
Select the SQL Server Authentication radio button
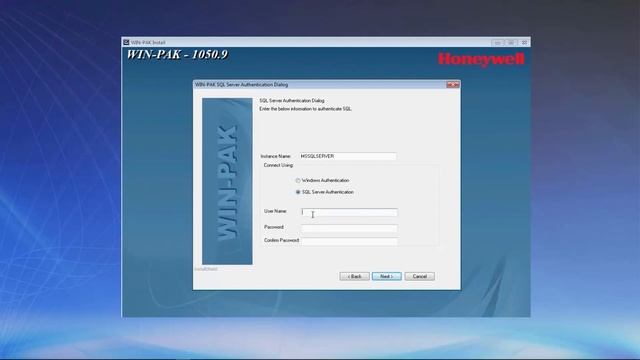click(298, 192)
